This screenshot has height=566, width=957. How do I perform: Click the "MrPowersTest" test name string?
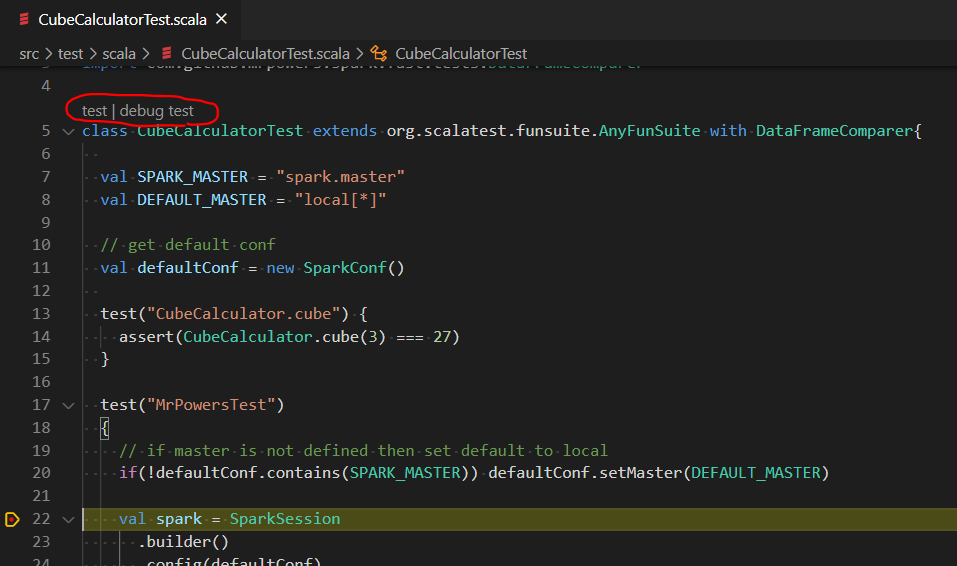point(211,405)
